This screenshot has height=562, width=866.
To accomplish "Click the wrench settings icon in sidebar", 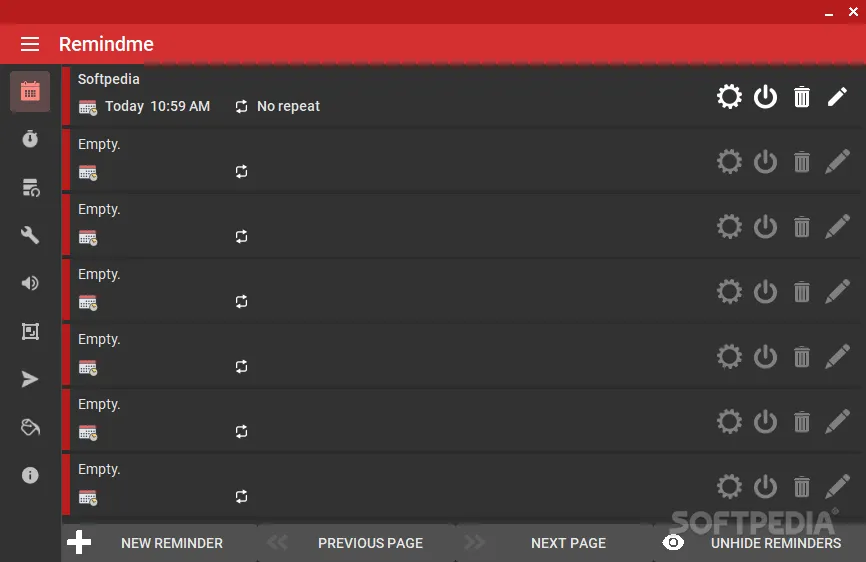I will [x=30, y=235].
